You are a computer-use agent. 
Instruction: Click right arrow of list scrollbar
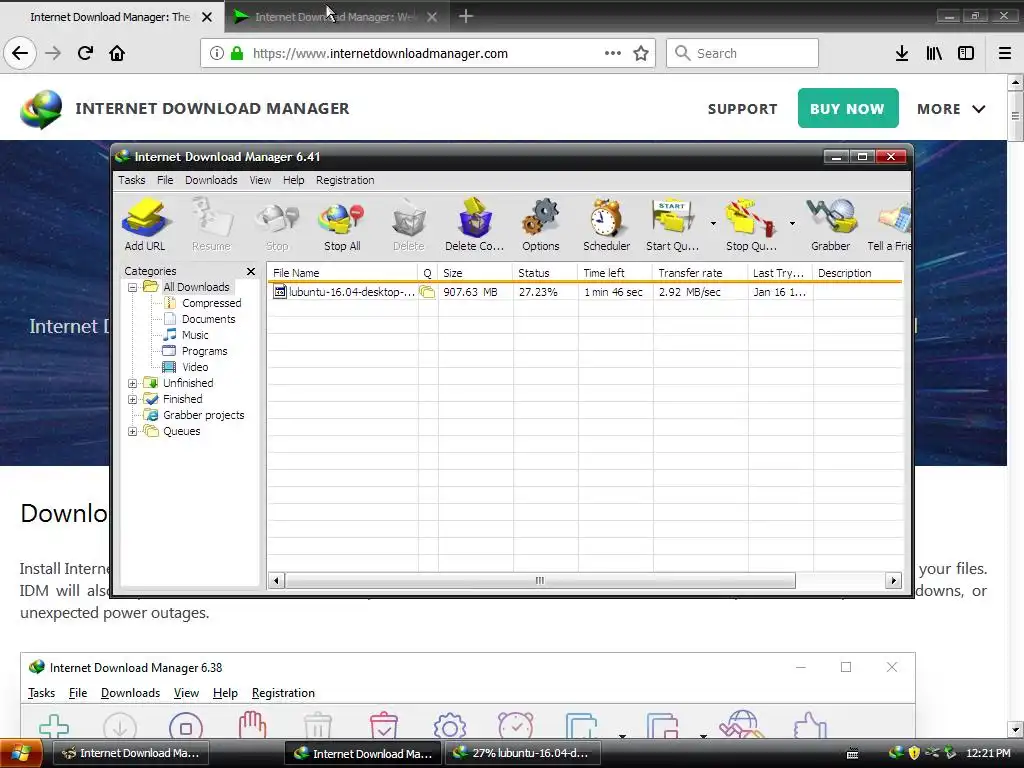pyautogui.click(x=893, y=581)
